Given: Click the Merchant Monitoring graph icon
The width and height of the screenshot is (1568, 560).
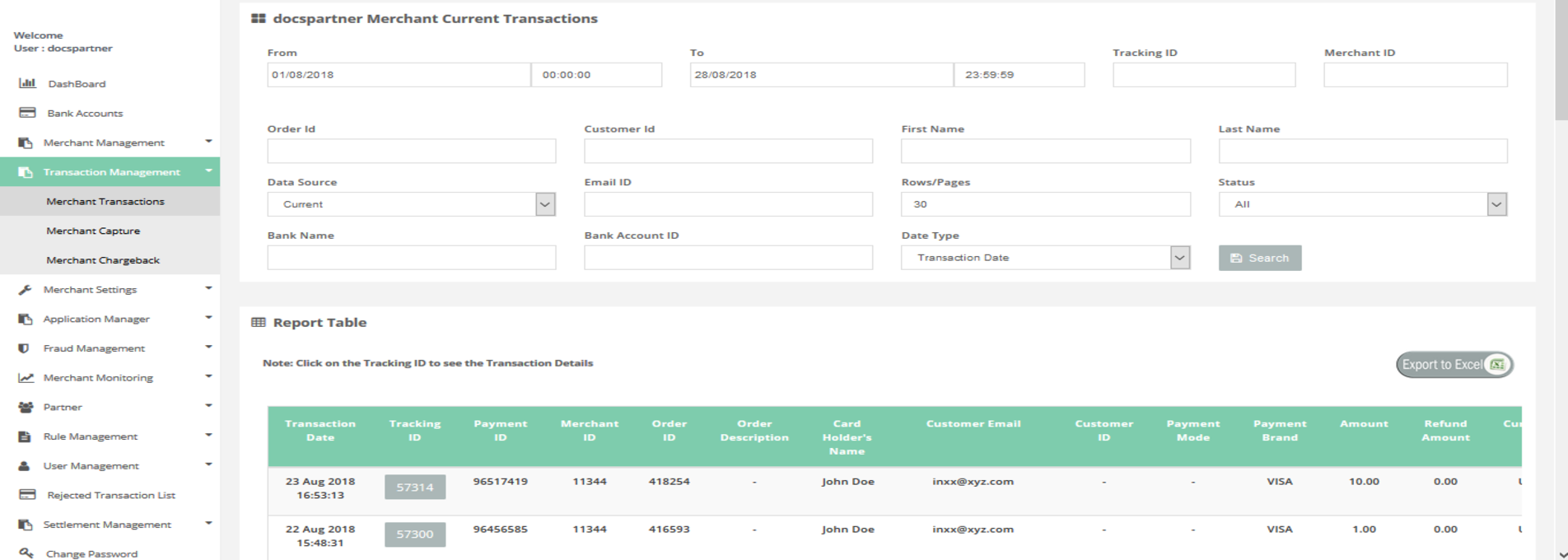Looking at the screenshot, I should tap(26, 378).
